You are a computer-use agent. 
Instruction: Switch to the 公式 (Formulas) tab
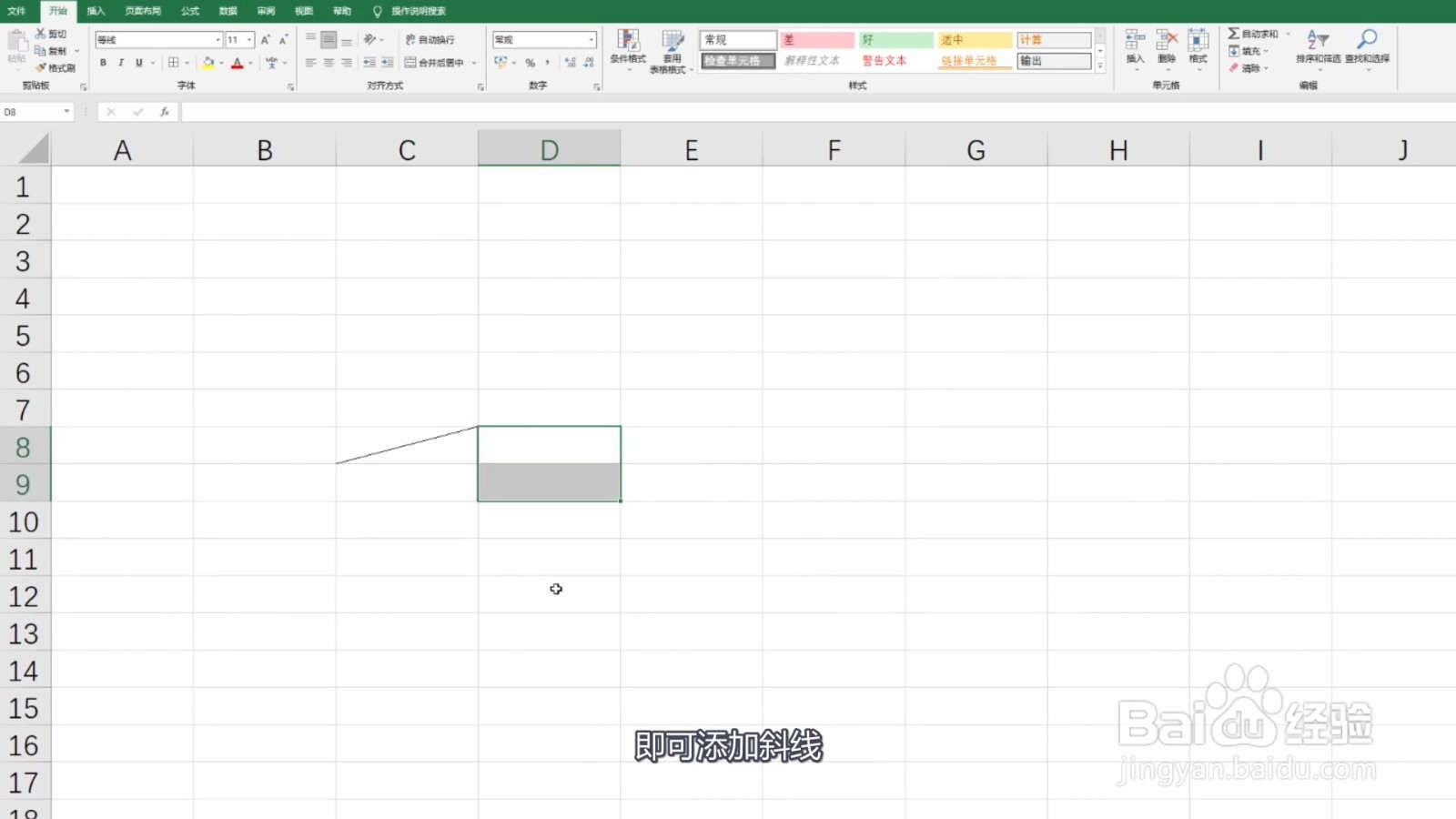[x=190, y=11]
